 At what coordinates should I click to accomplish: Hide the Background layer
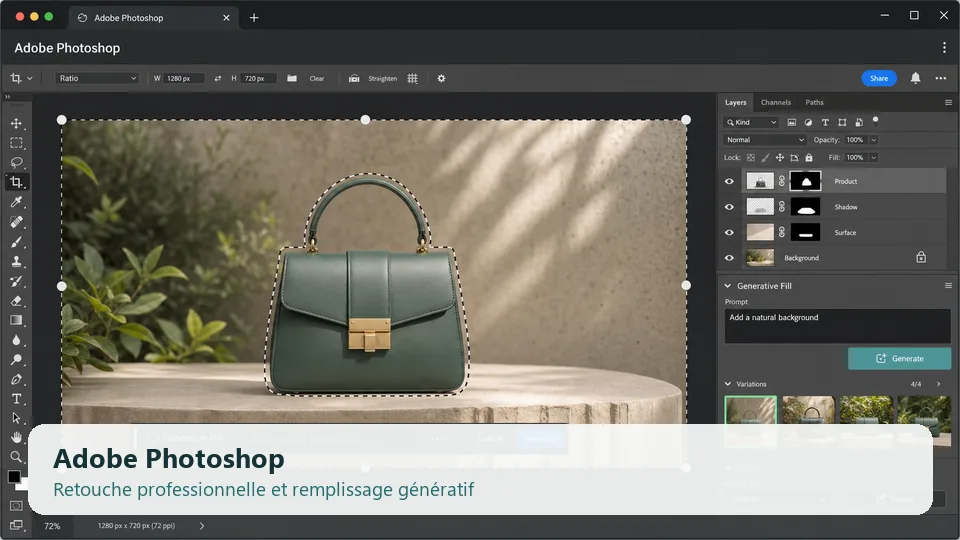(x=729, y=258)
